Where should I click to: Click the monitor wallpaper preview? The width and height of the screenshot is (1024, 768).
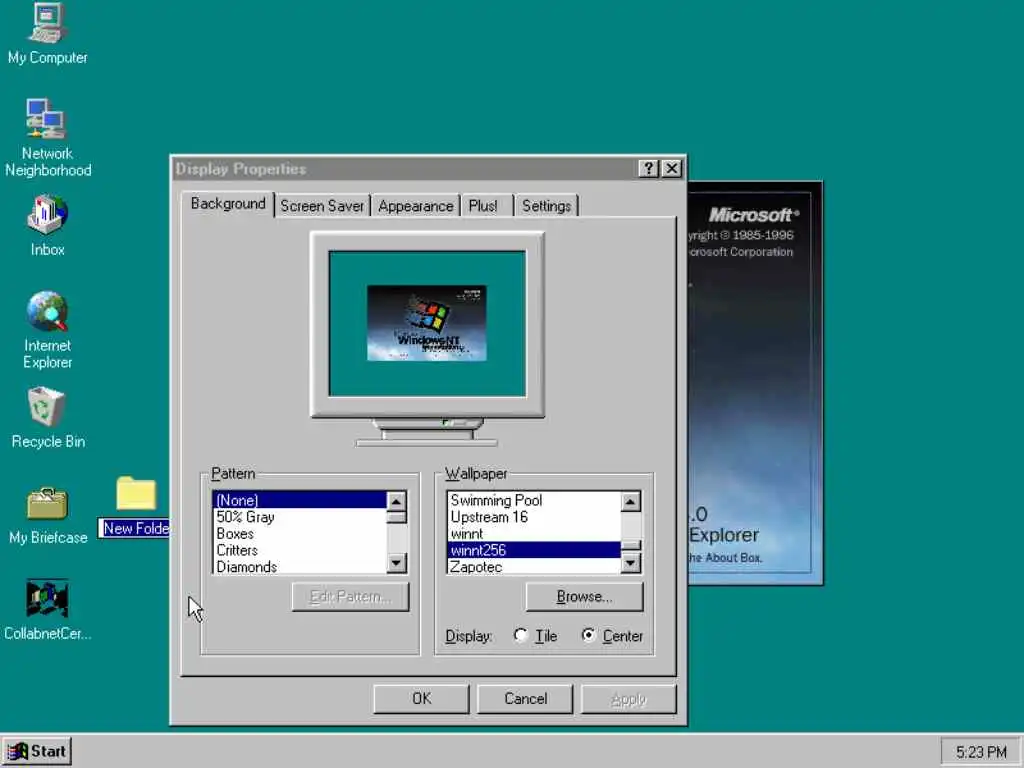(427, 323)
